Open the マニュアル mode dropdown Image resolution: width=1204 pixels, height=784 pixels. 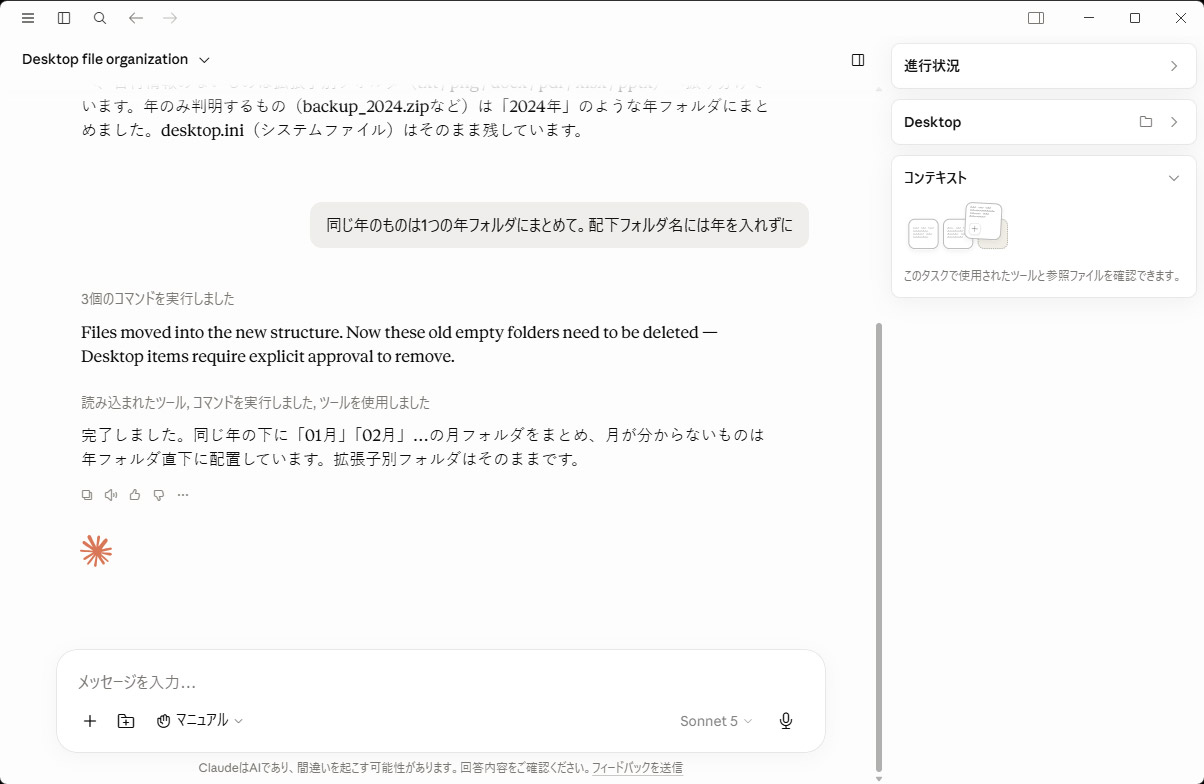200,720
